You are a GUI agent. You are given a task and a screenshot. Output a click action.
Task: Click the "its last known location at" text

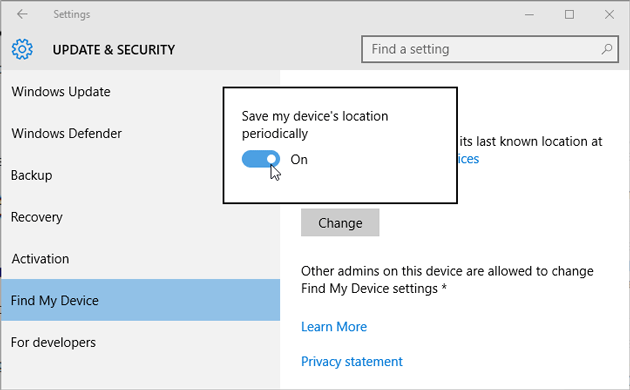(531, 141)
